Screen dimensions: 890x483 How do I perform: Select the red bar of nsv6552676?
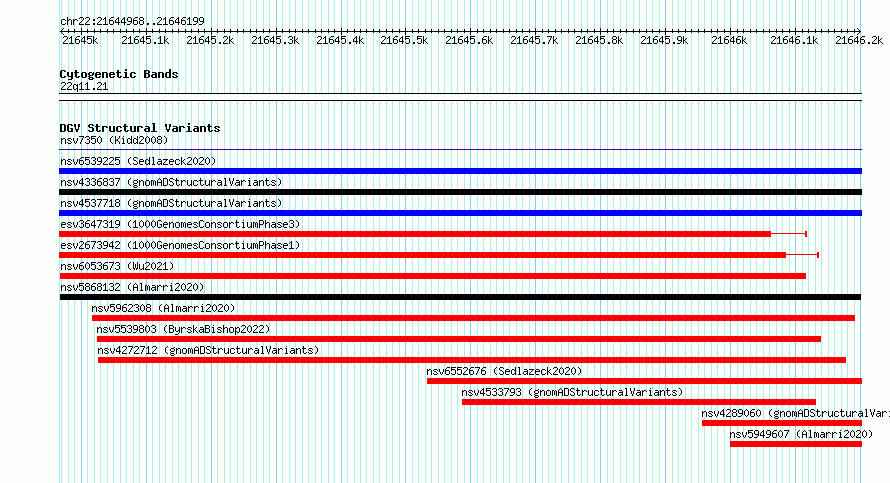(x=644, y=381)
